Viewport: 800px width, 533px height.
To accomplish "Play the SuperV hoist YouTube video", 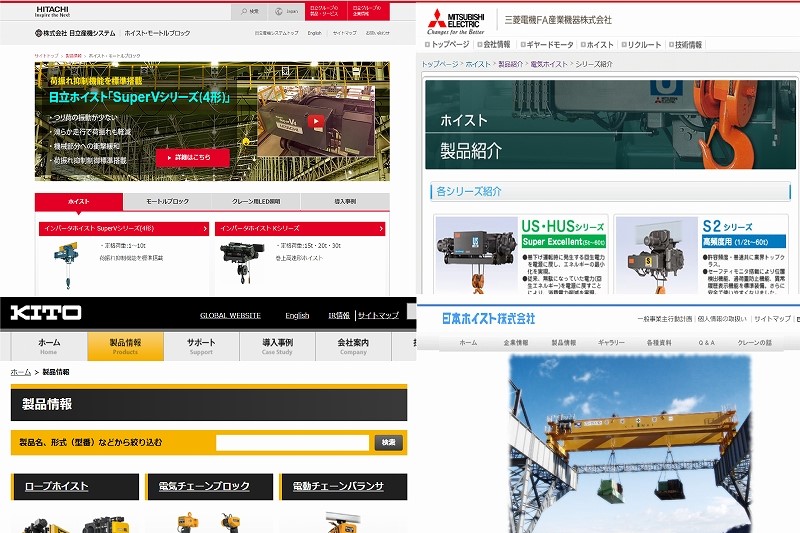I will (x=315, y=121).
